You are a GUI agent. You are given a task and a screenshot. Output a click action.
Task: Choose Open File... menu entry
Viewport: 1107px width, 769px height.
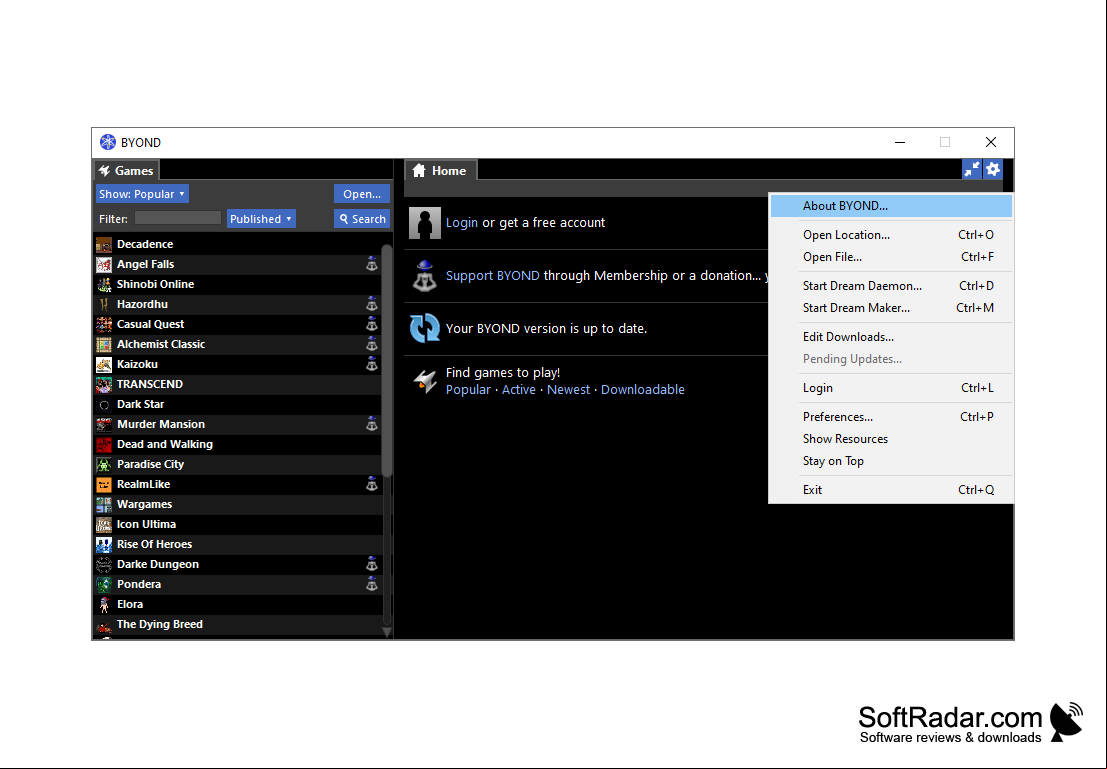pos(891,257)
